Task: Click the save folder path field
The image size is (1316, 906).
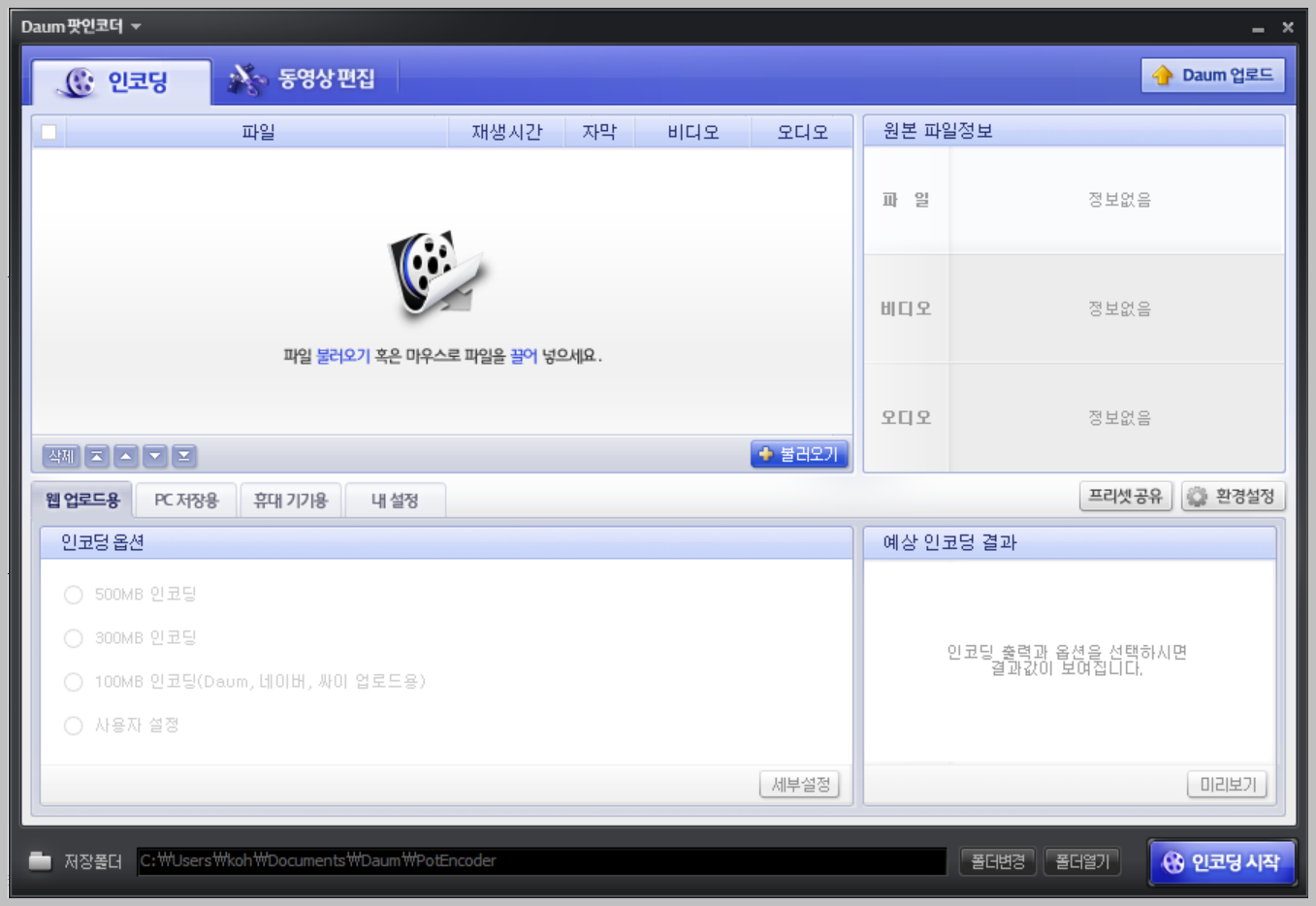Action: click(x=541, y=860)
